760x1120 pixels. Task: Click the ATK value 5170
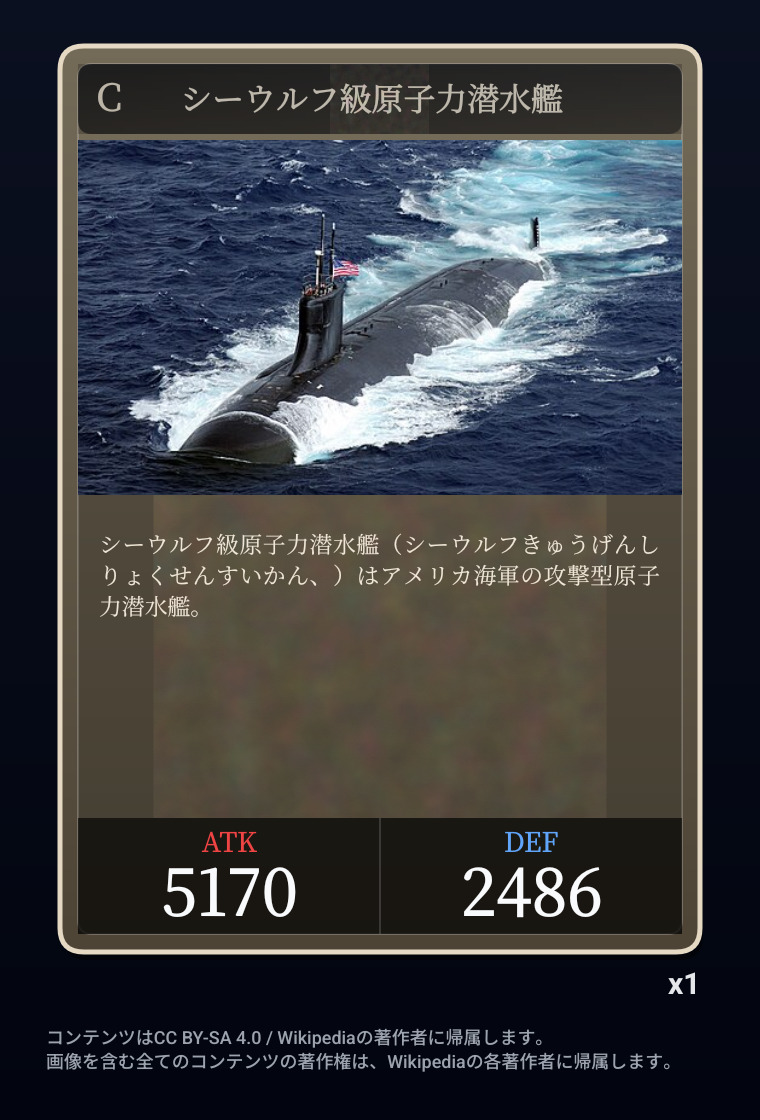229,894
